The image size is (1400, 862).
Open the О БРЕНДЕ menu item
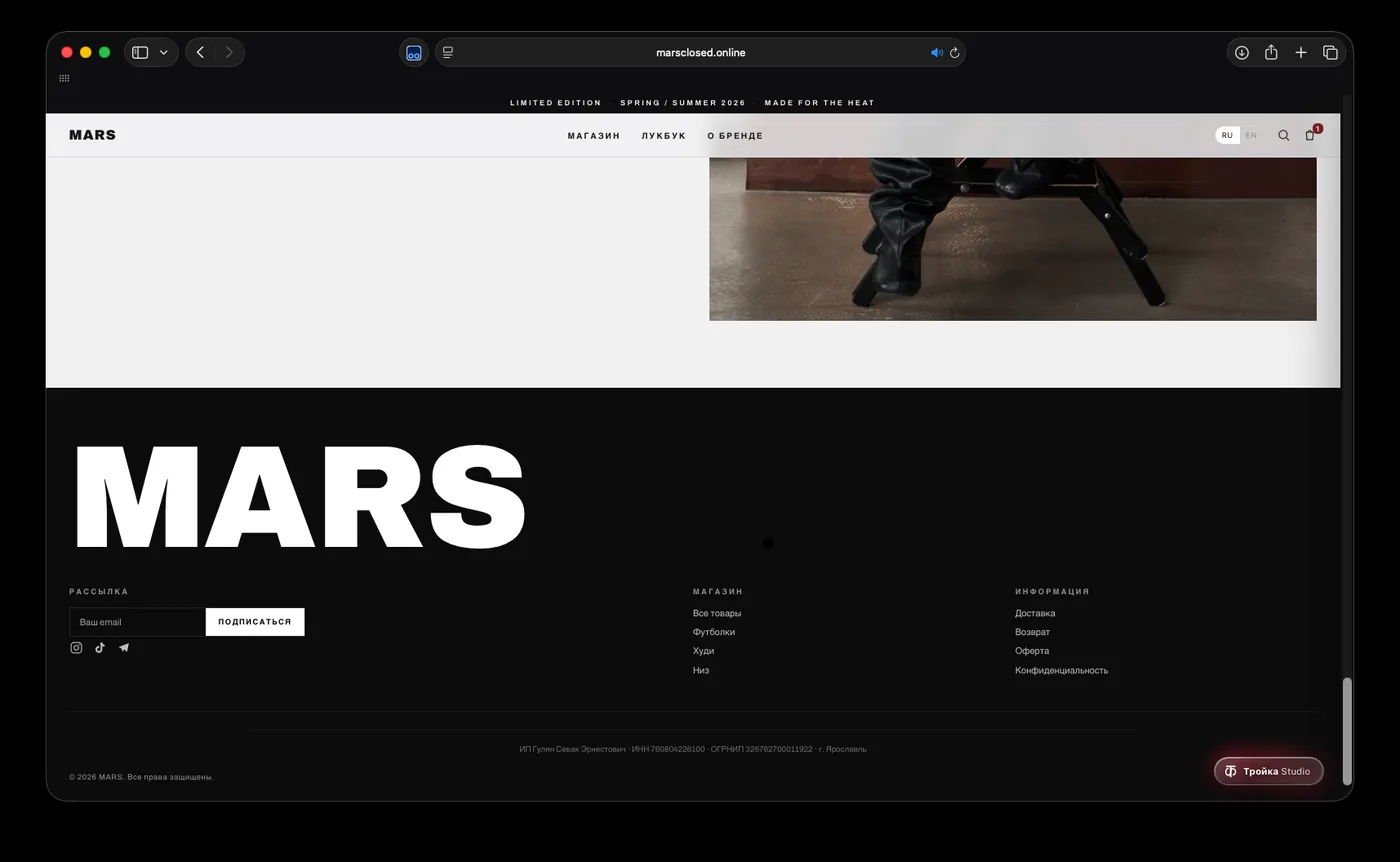click(x=735, y=136)
